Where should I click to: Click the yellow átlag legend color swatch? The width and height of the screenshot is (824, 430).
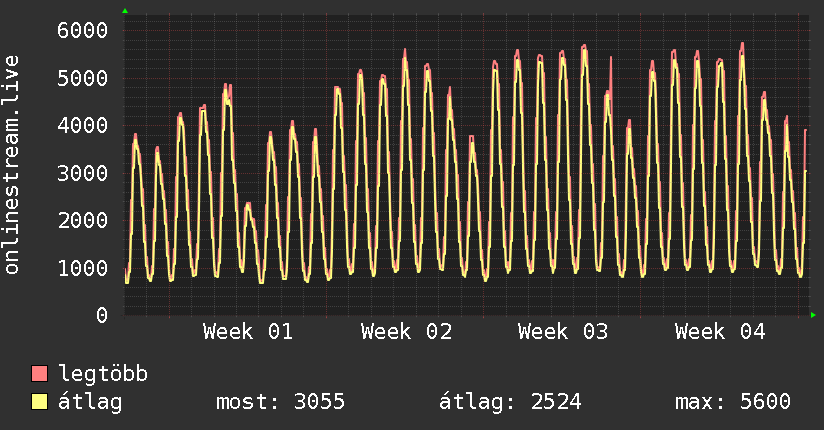point(40,402)
